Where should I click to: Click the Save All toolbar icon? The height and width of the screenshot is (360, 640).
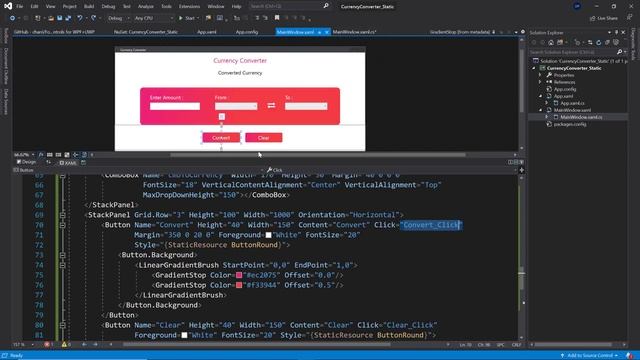point(68,18)
